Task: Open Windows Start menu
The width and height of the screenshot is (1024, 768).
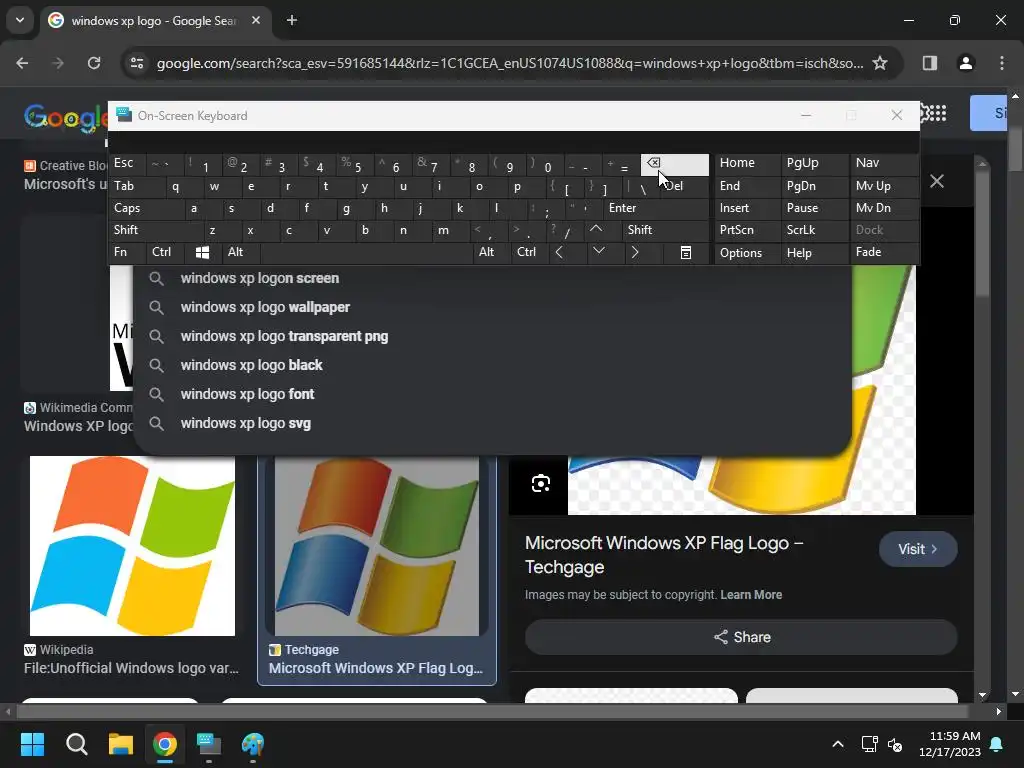Action: pyautogui.click(x=32, y=744)
